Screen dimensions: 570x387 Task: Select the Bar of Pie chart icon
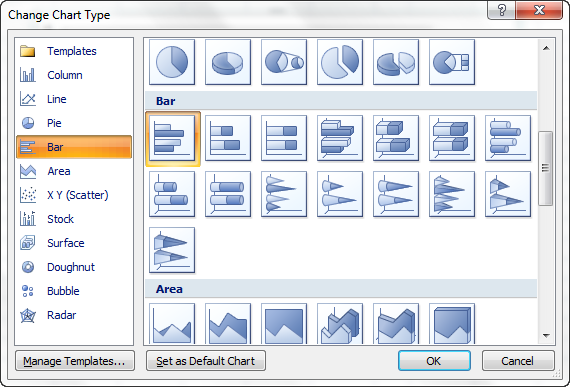(x=452, y=62)
